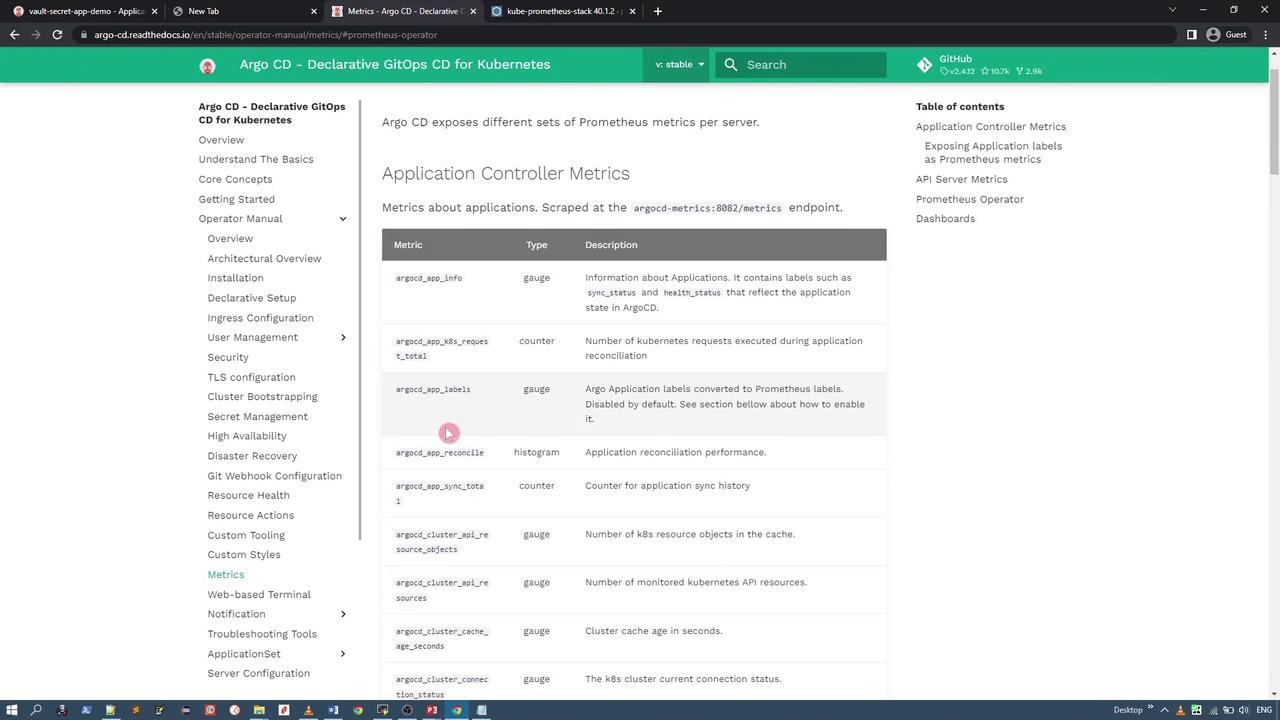1280x720 pixels.
Task: Open Windows taskbar search
Action: pos(37,710)
